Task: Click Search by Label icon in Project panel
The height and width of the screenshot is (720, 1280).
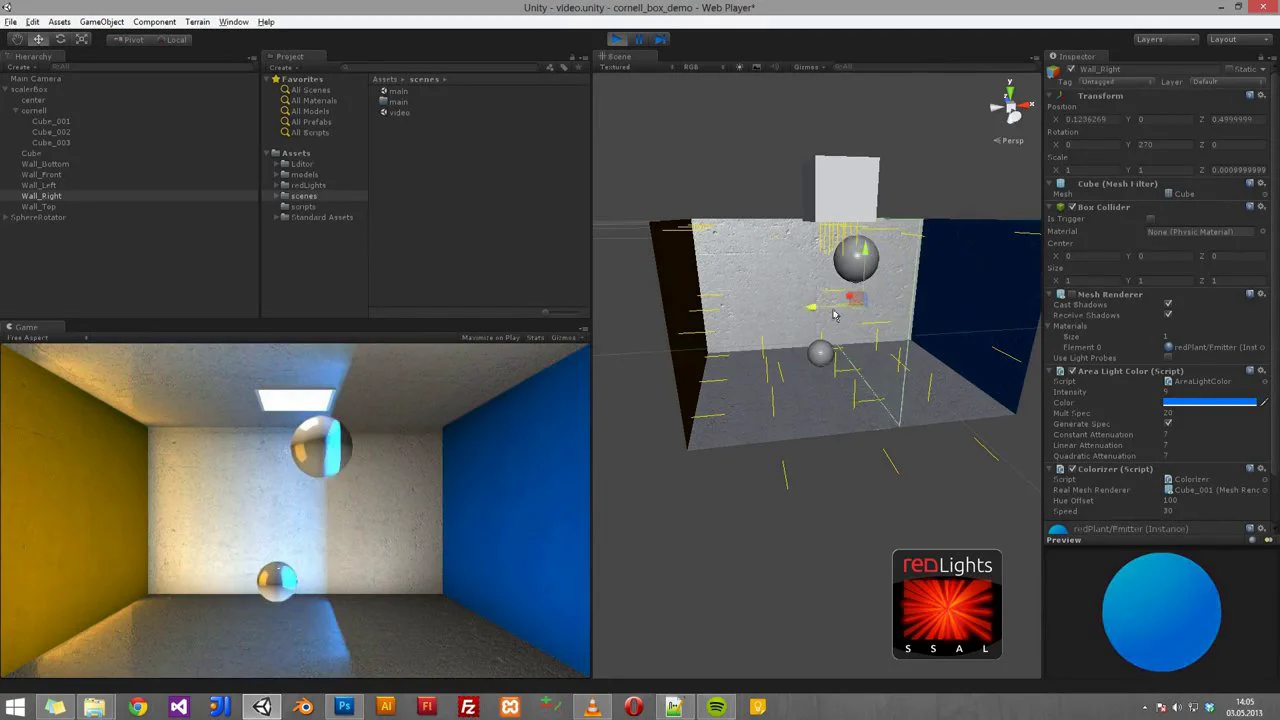Action: click(563, 67)
